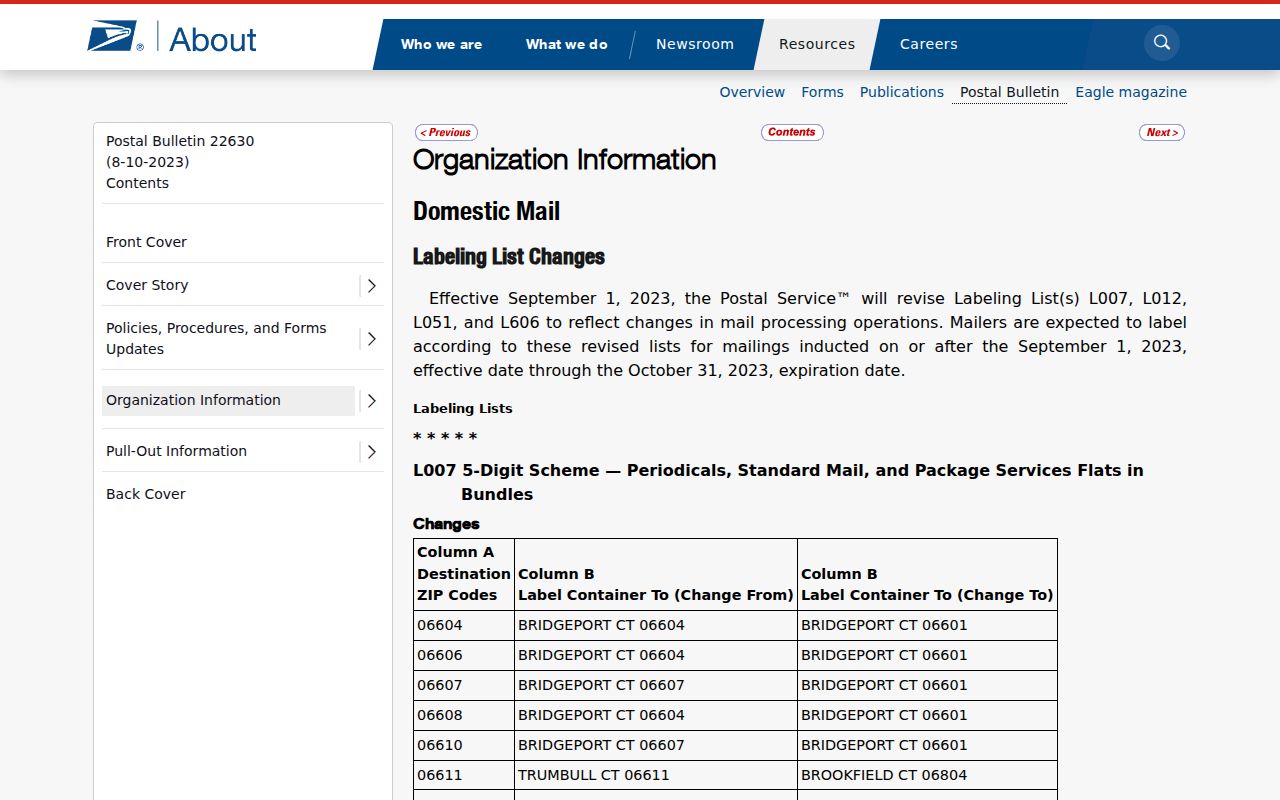Click the Column A Destination ZIP Codes header
Image resolution: width=1280 pixels, height=800 pixels.
tap(464, 574)
